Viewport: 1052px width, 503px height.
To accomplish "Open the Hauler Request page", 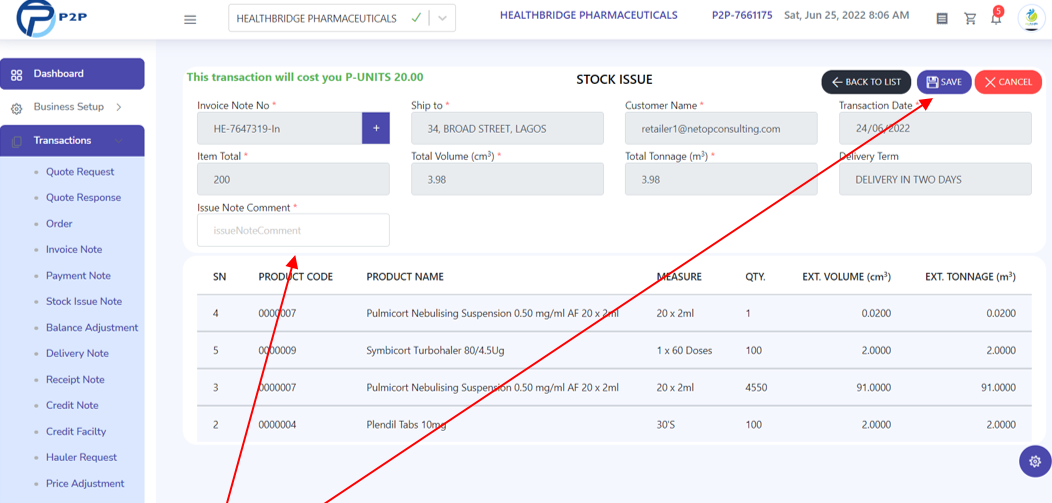I will point(81,457).
